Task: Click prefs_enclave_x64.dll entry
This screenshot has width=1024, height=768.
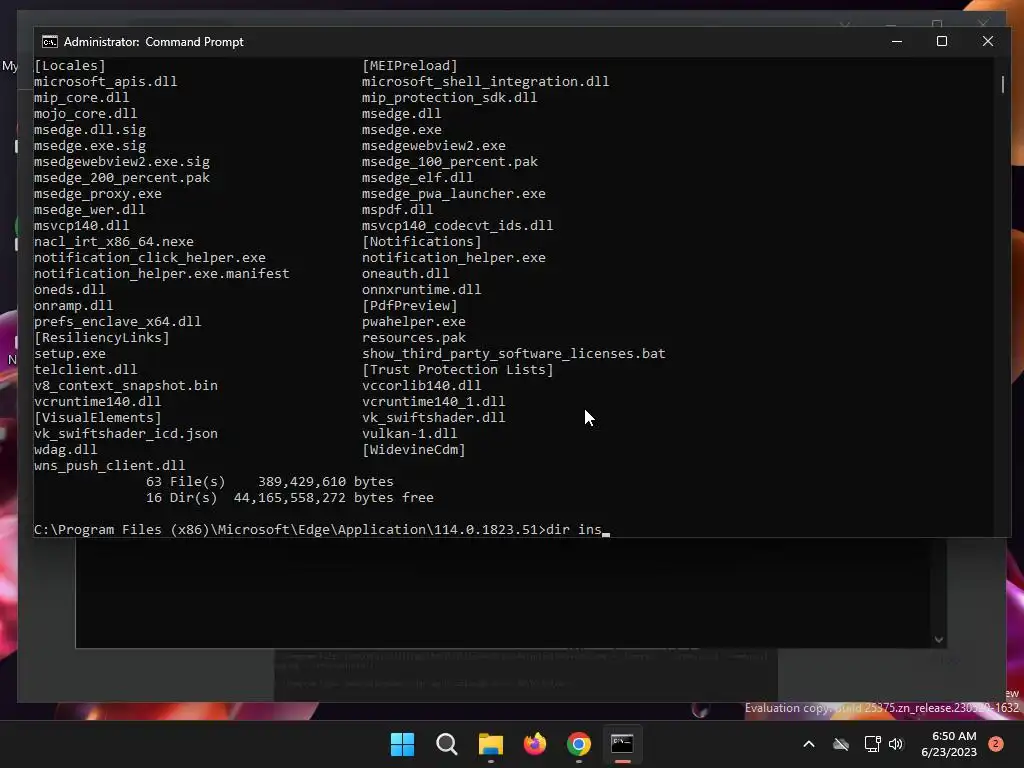Action: (x=118, y=322)
